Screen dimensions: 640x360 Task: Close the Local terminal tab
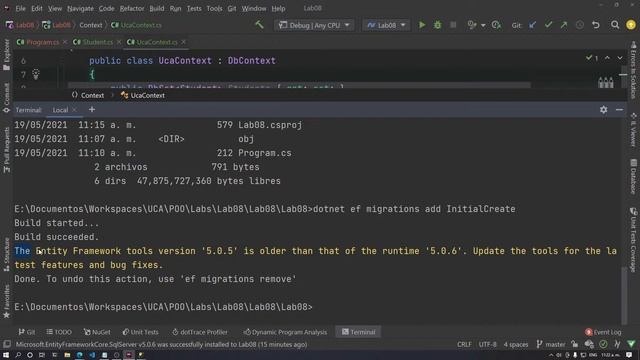point(74,110)
